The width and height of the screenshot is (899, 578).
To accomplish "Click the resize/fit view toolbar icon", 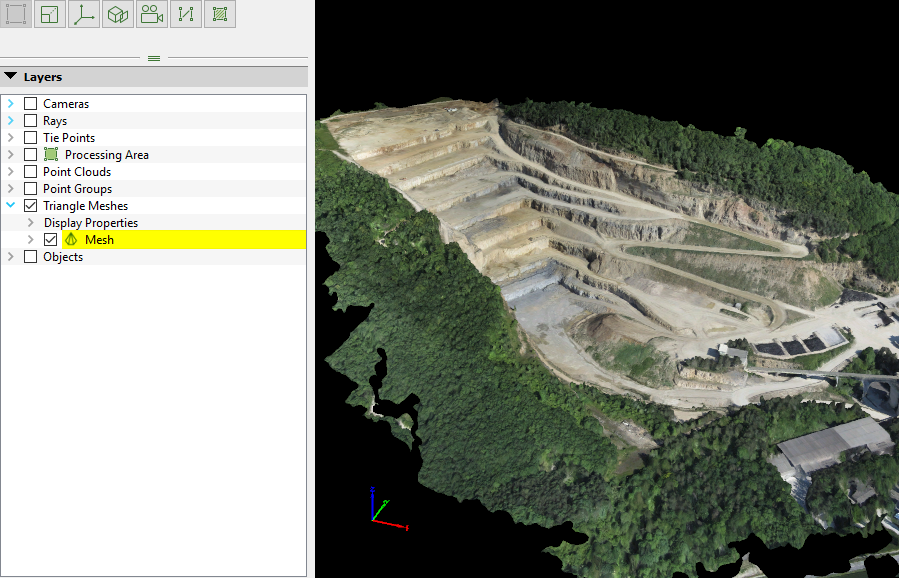I will pos(48,14).
